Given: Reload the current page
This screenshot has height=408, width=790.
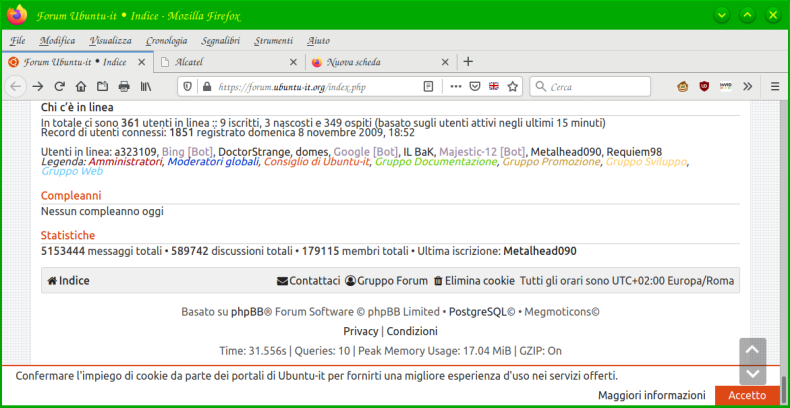Looking at the screenshot, I should 59,87.
